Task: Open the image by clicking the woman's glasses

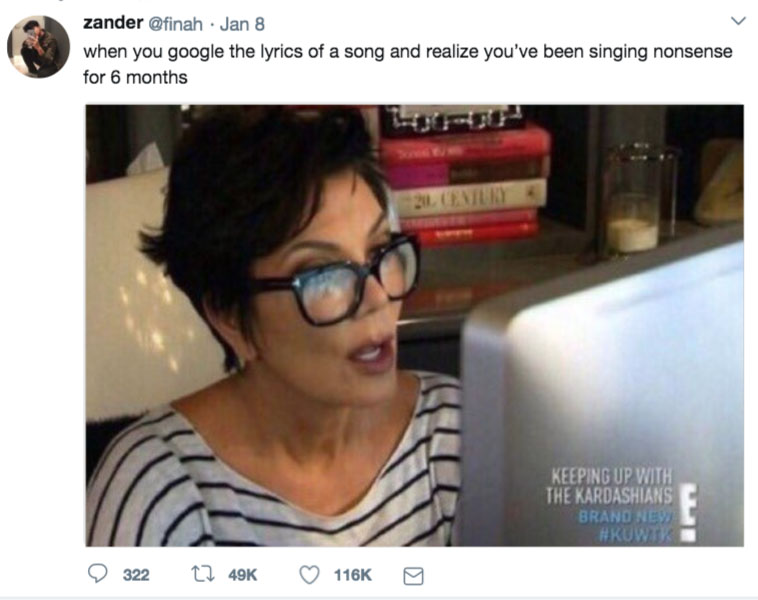Action: click(x=338, y=280)
